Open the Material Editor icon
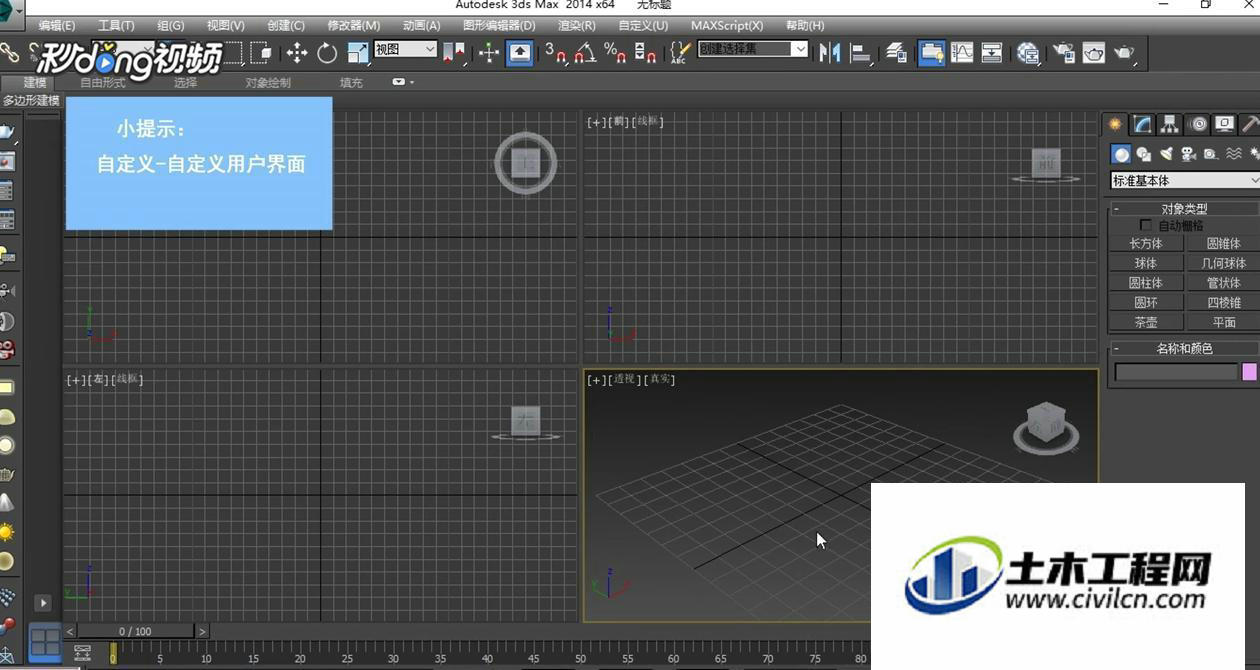 point(1028,53)
